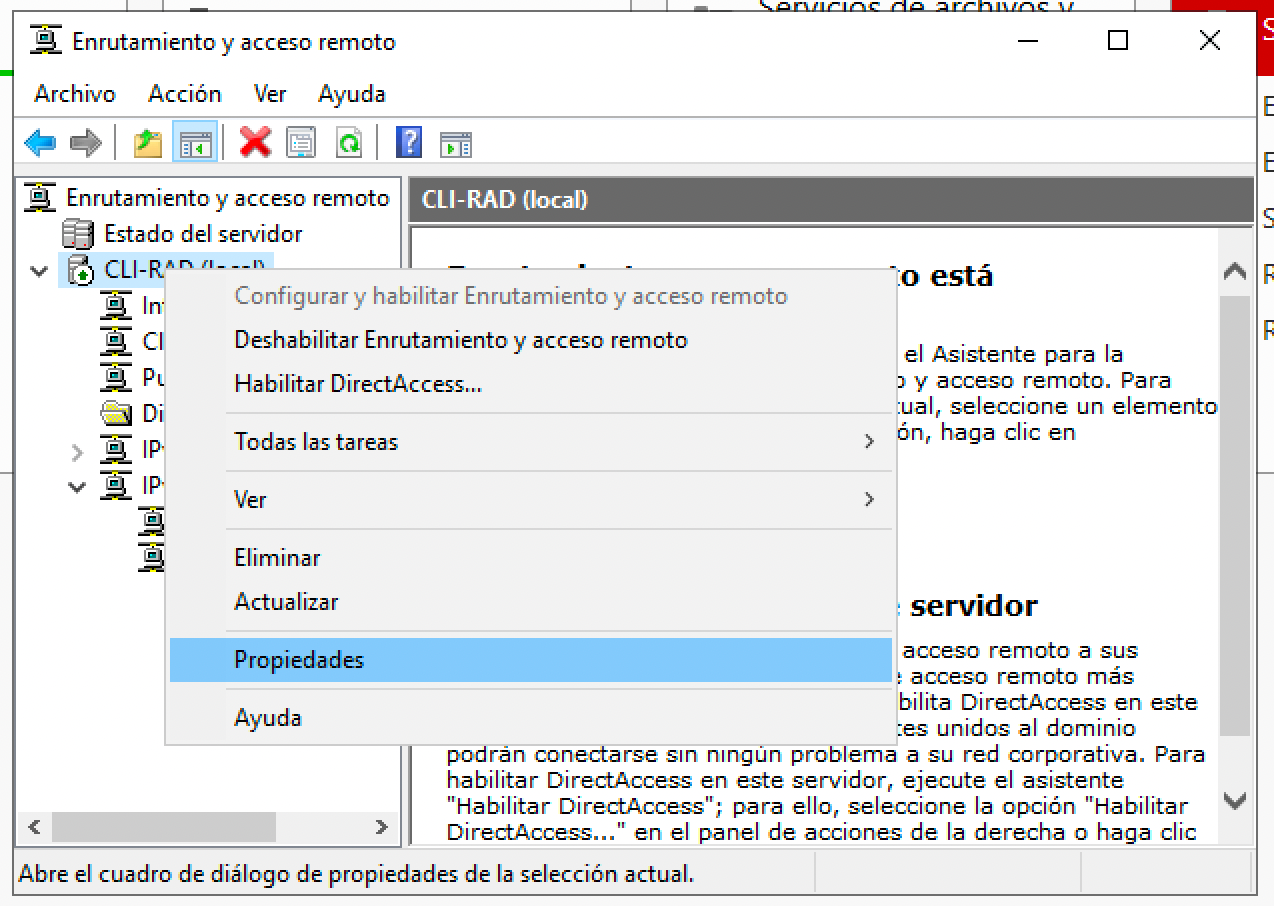Viewport: 1274px width, 906px height.
Task: Select the Estado del servidor tree item
Action: 203,233
